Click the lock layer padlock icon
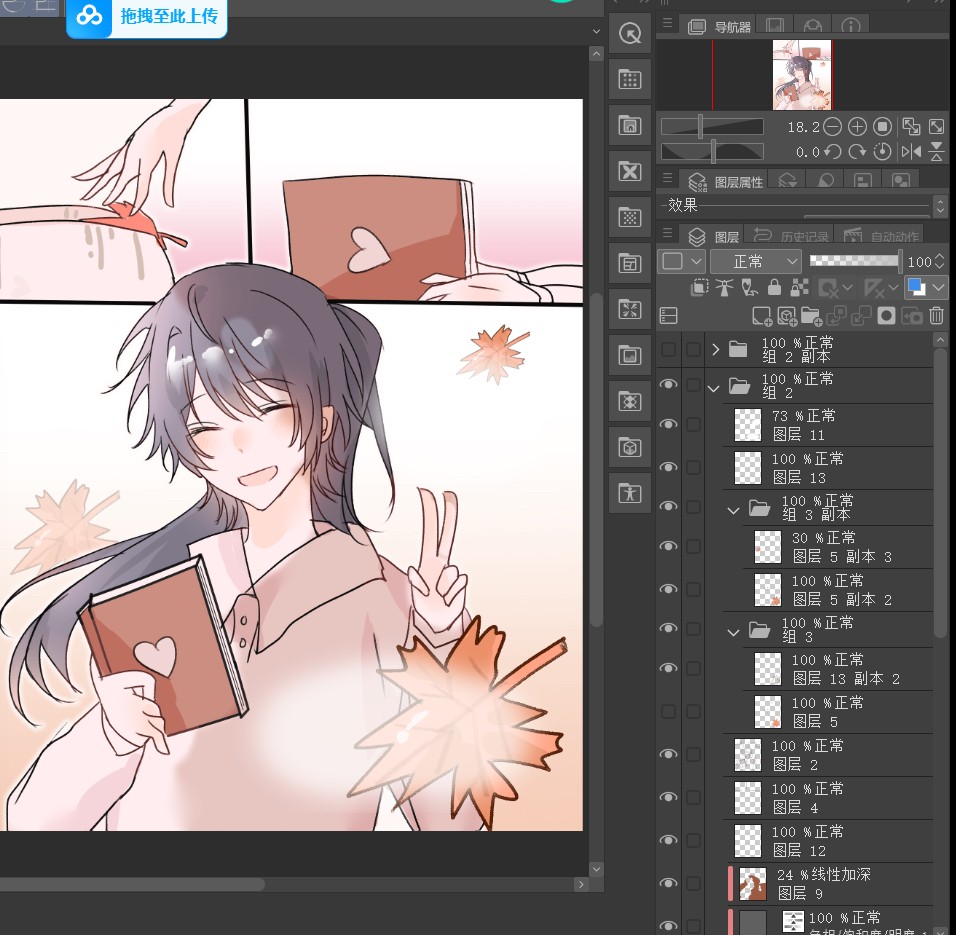 (774, 288)
